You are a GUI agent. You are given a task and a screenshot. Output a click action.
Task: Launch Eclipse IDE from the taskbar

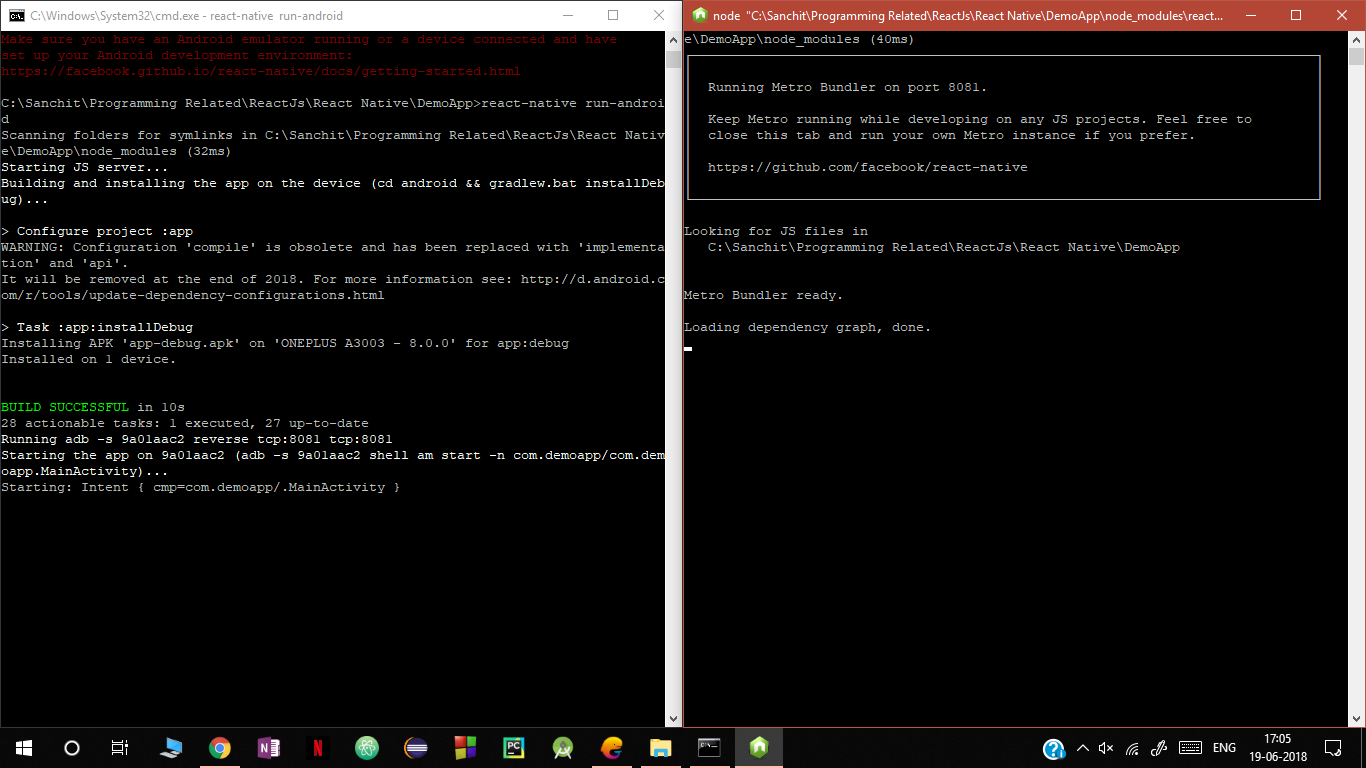[x=416, y=747]
